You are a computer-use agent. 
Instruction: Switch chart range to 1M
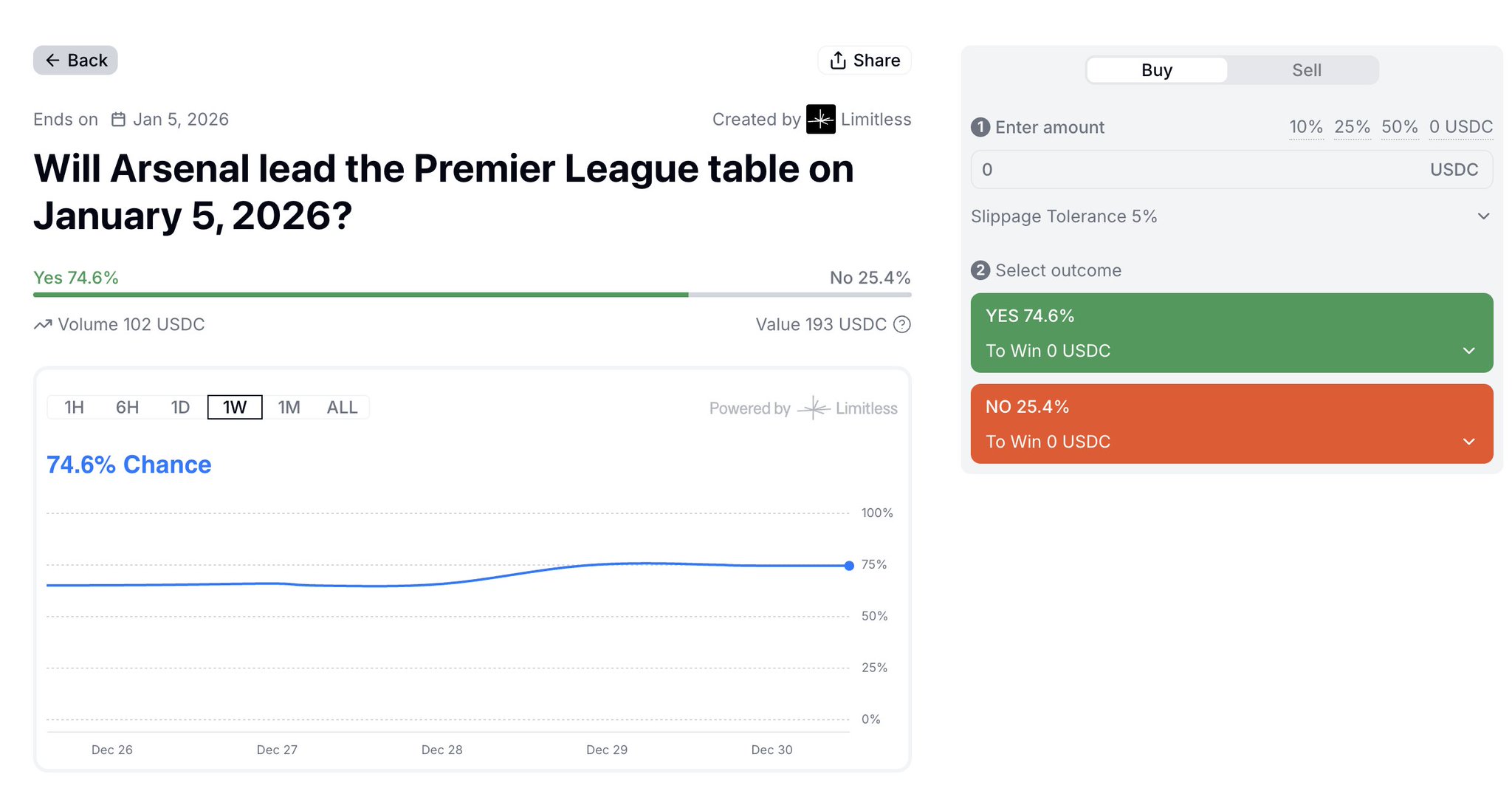point(289,407)
